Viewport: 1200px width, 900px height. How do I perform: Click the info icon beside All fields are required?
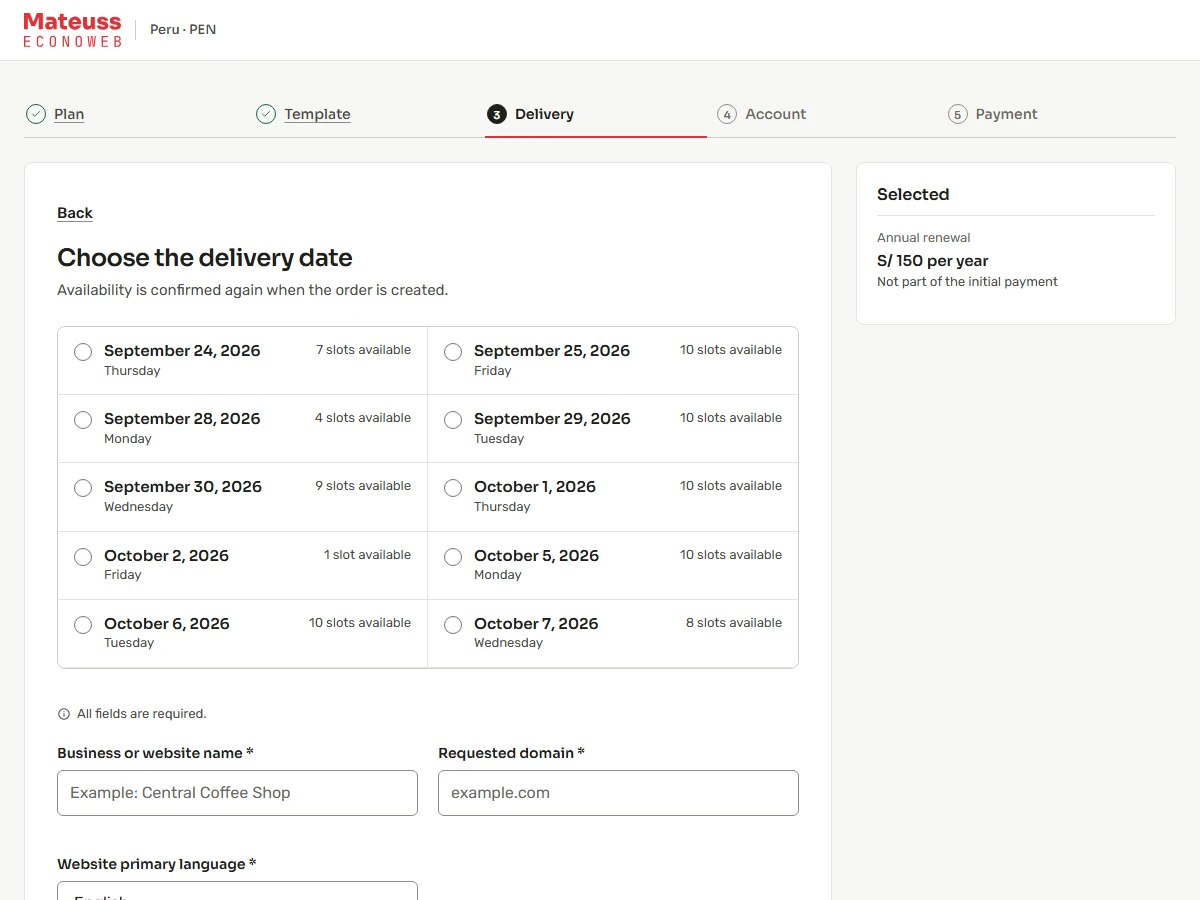(x=64, y=714)
